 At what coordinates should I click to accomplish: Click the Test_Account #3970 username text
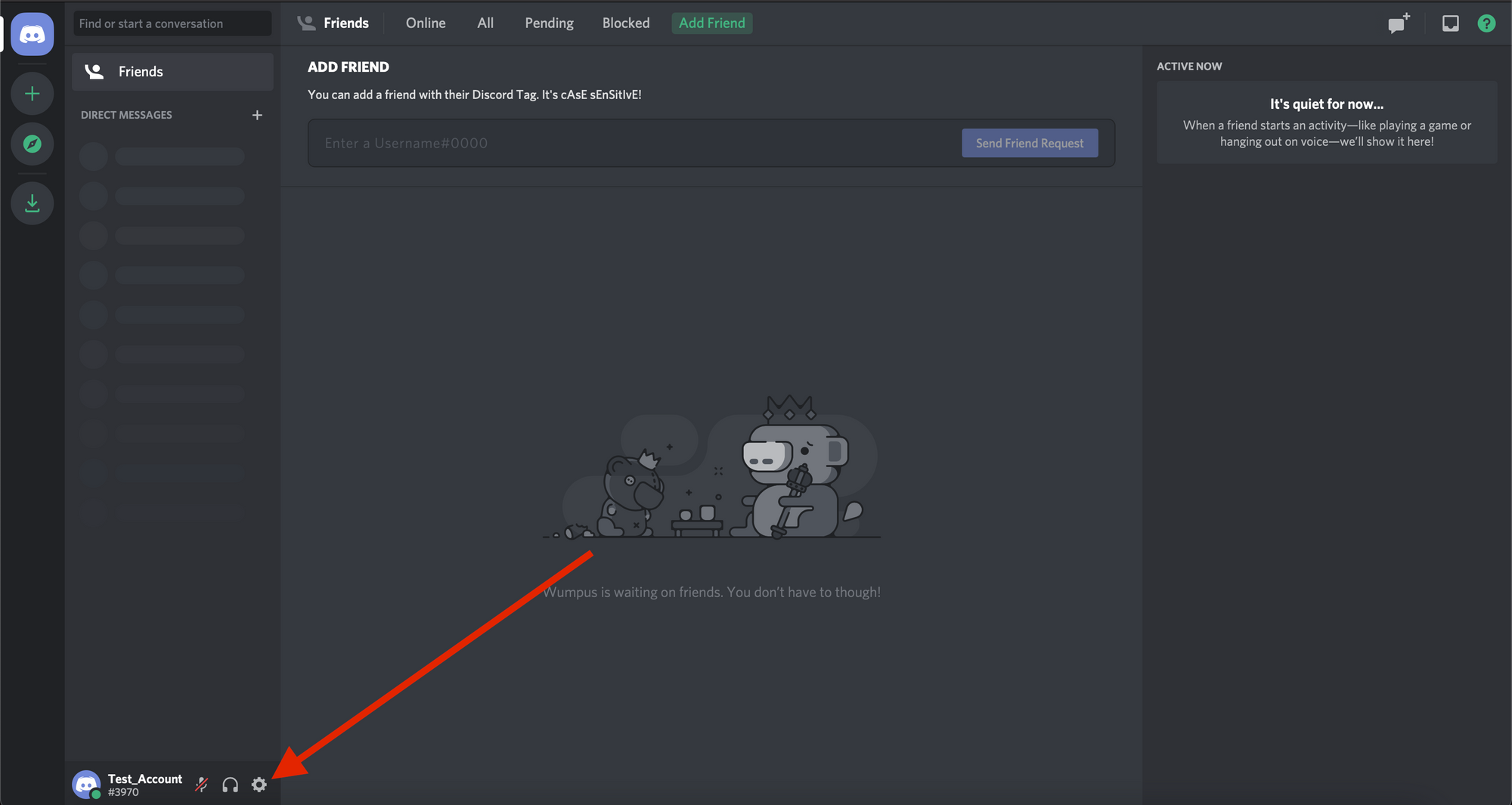pyautogui.click(x=145, y=785)
